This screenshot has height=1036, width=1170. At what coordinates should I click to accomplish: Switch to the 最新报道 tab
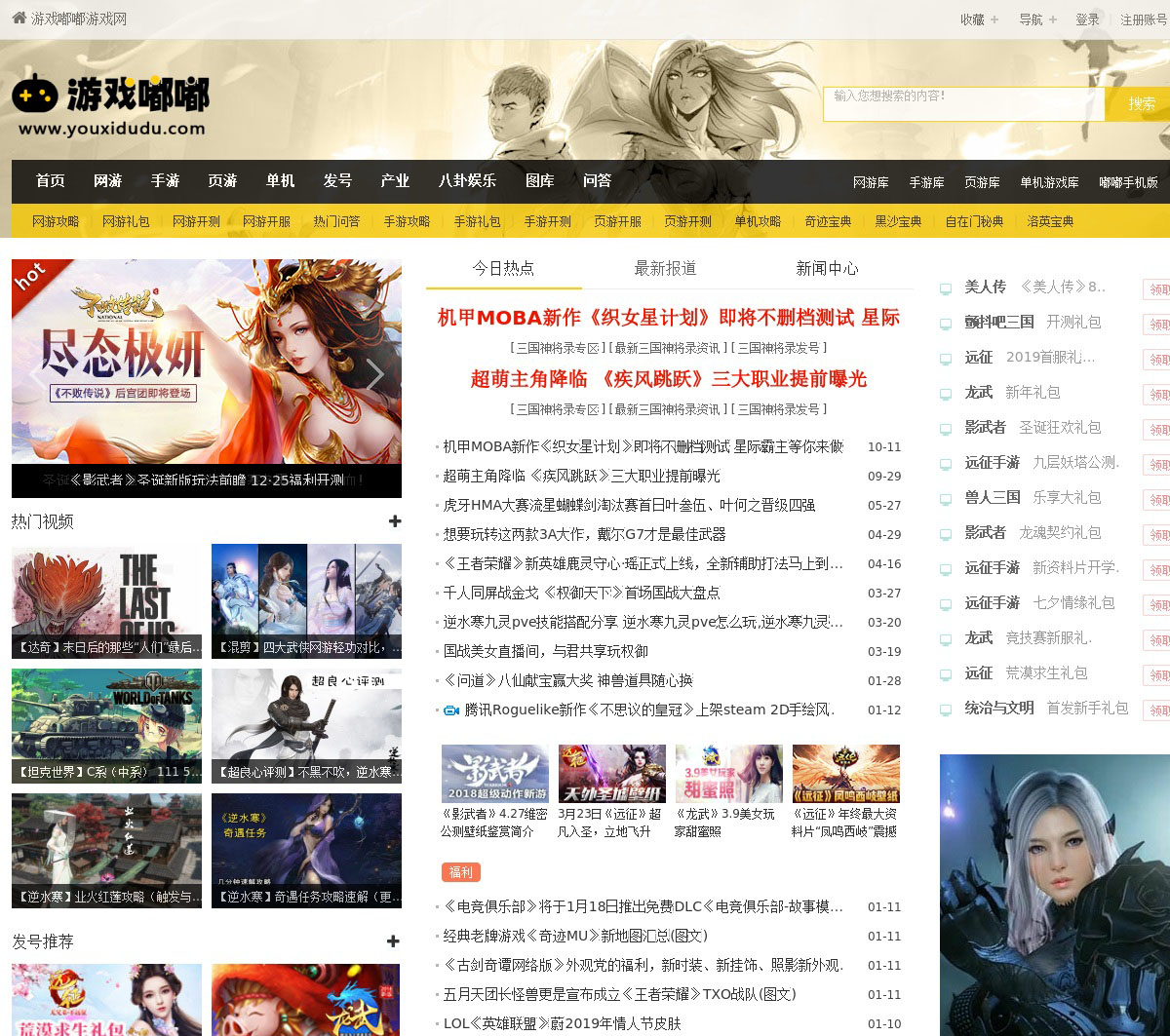point(665,268)
